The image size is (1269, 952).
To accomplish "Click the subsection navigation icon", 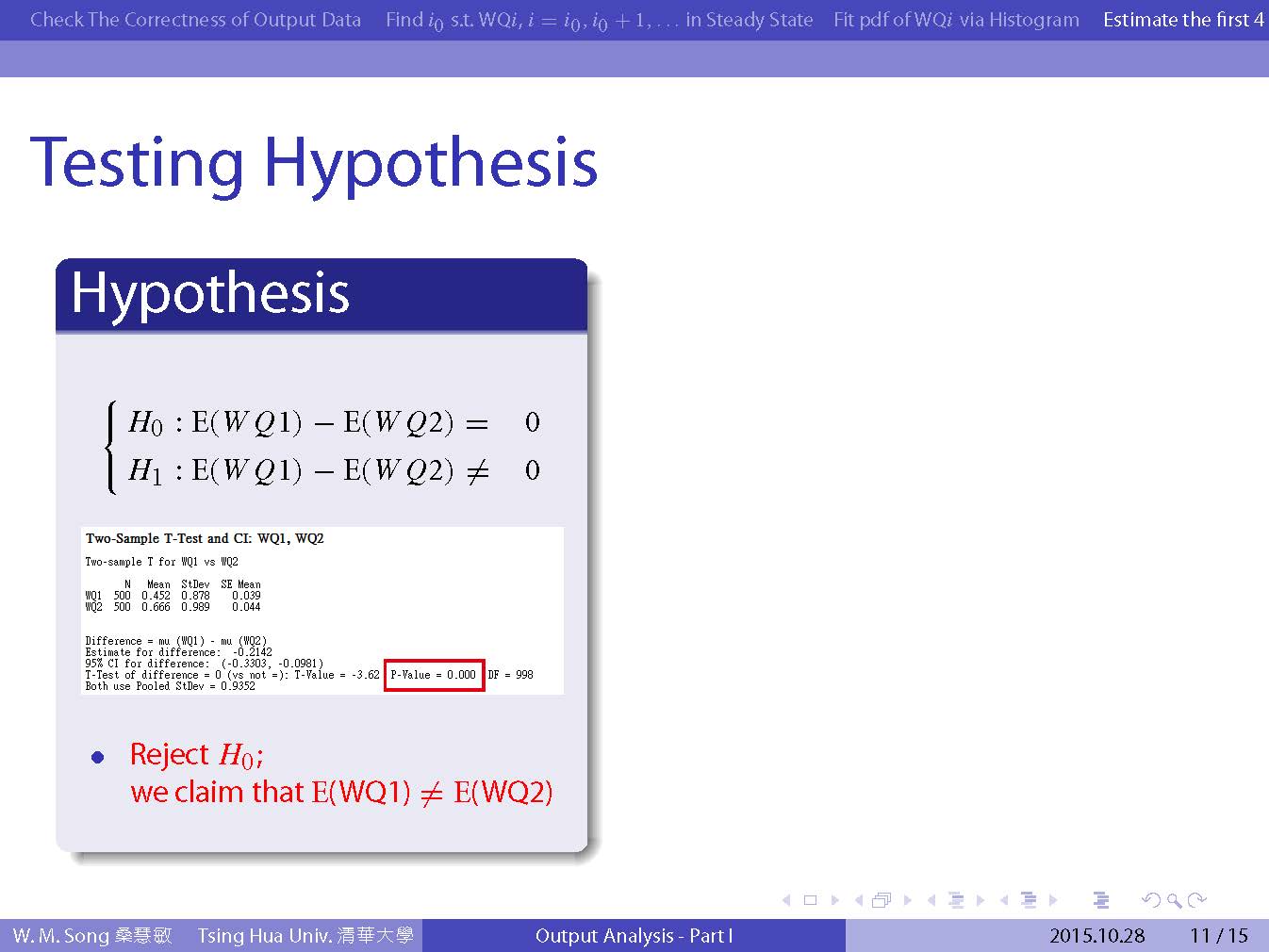I will click(955, 900).
